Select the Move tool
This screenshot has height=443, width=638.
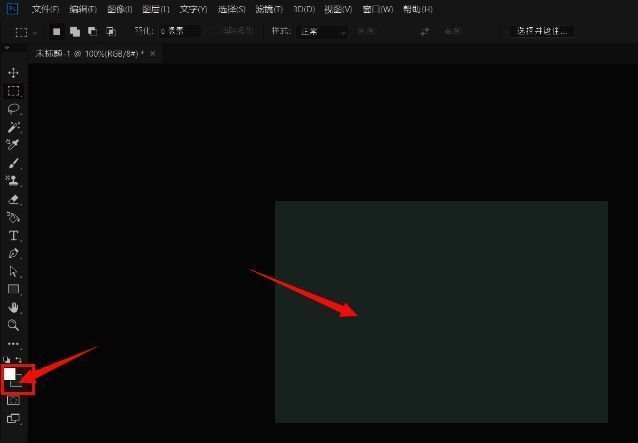point(13,73)
